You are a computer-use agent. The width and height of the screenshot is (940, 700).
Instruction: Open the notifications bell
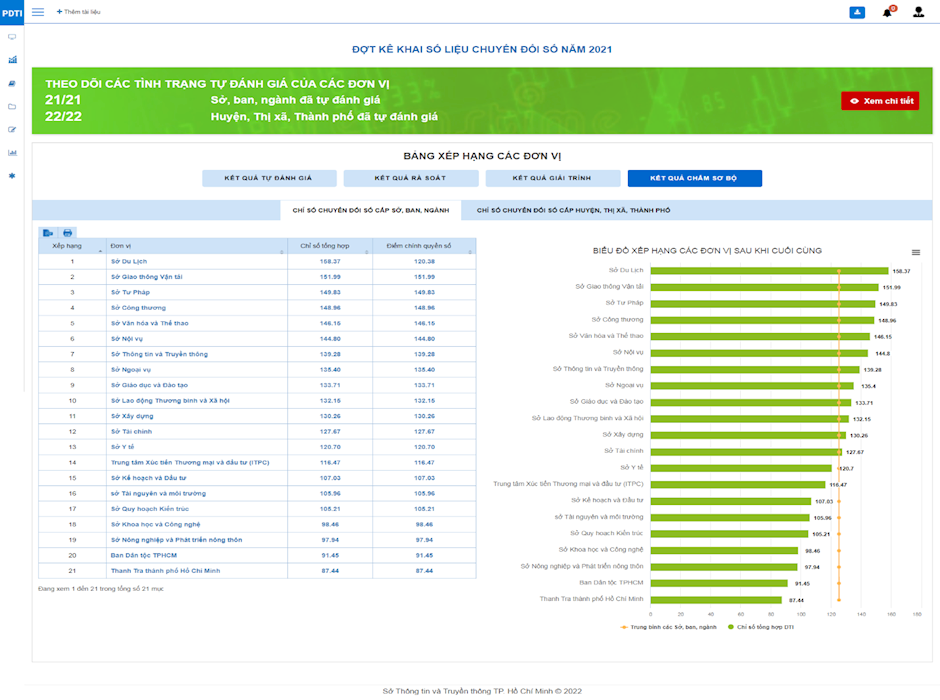coord(888,12)
